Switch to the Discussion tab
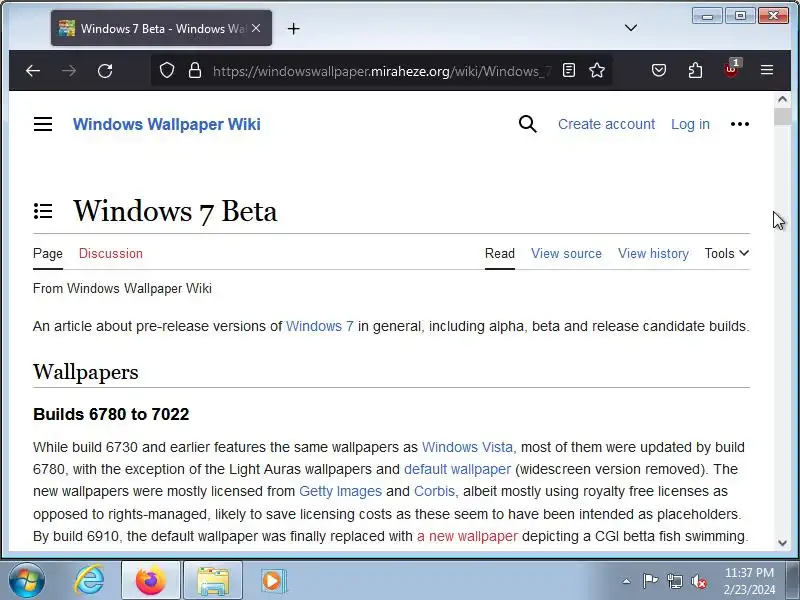800x600 pixels. pos(111,254)
